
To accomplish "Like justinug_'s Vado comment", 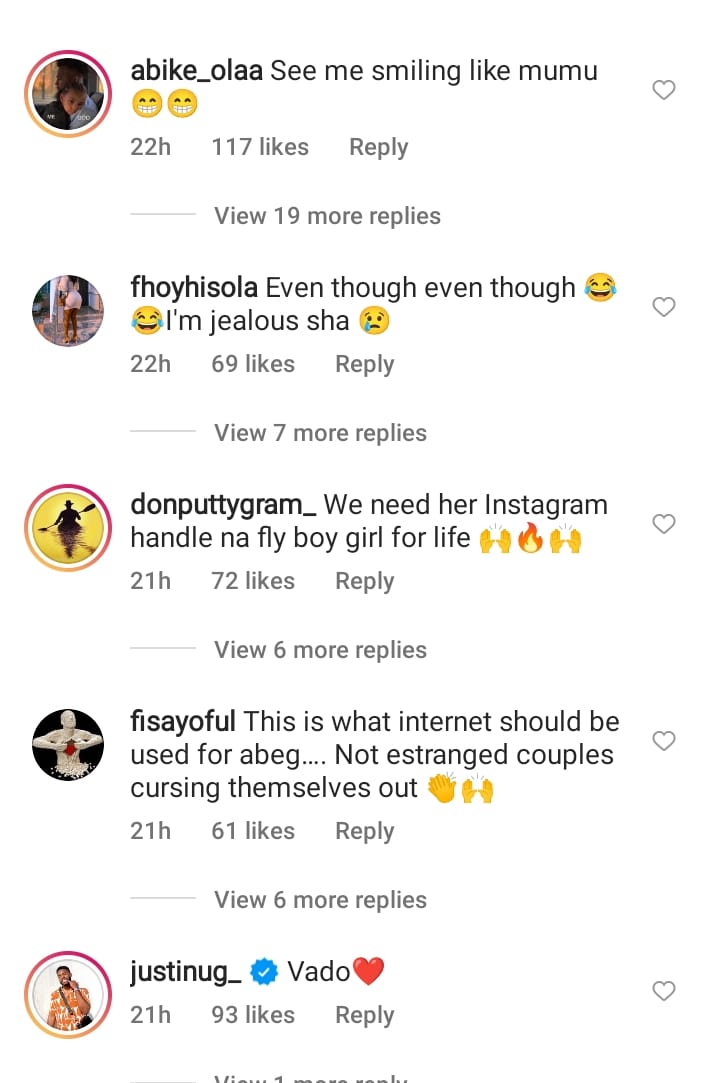I will pyautogui.click(x=664, y=991).
